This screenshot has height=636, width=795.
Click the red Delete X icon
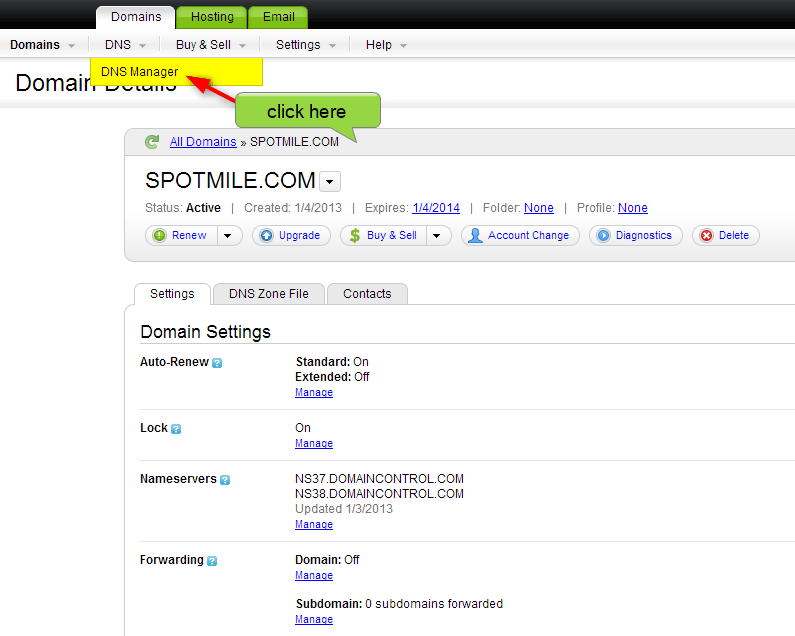point(706,235)
